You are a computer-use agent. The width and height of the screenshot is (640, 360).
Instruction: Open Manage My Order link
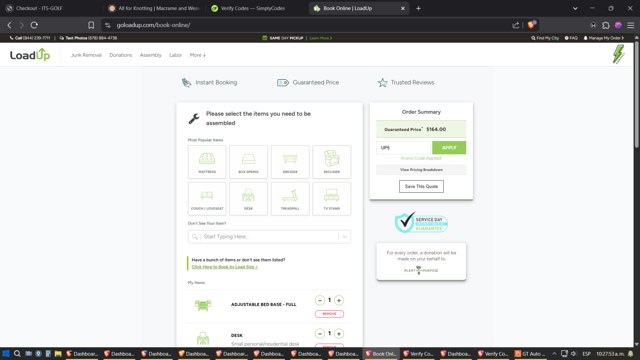[604, 38]
